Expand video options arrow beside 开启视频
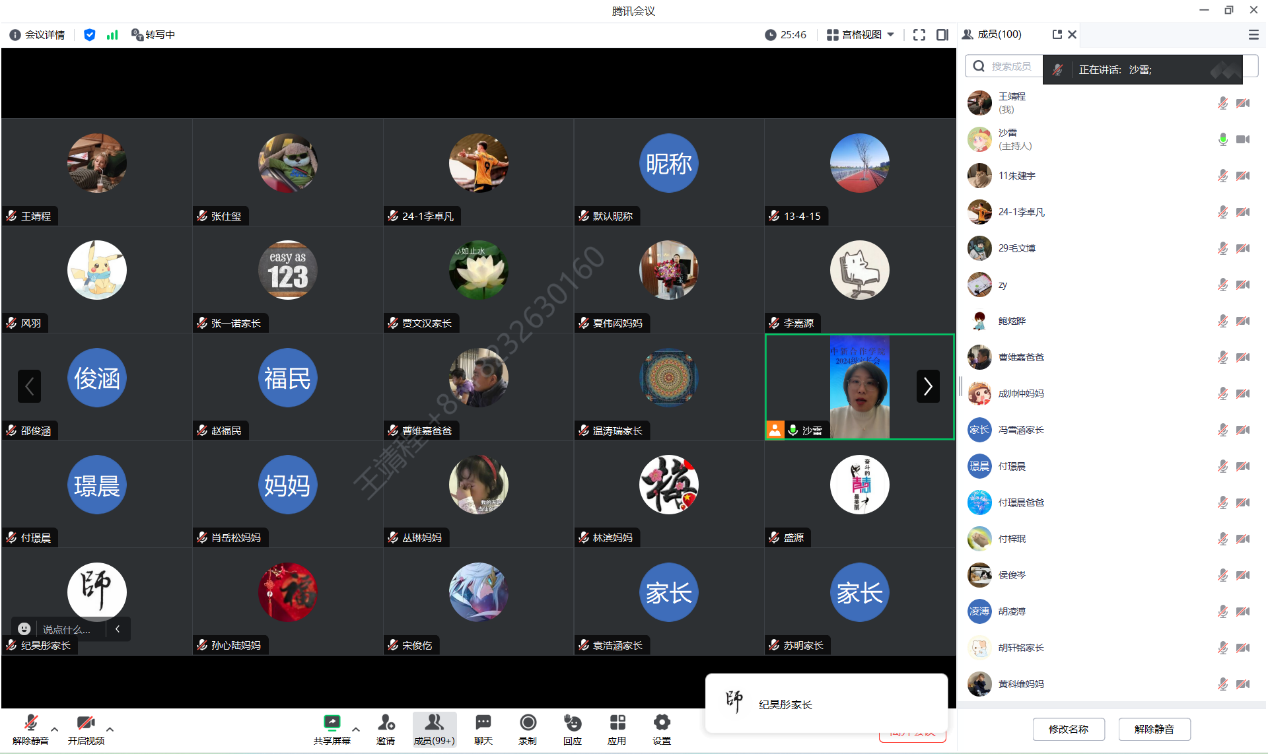 [110, 728]
